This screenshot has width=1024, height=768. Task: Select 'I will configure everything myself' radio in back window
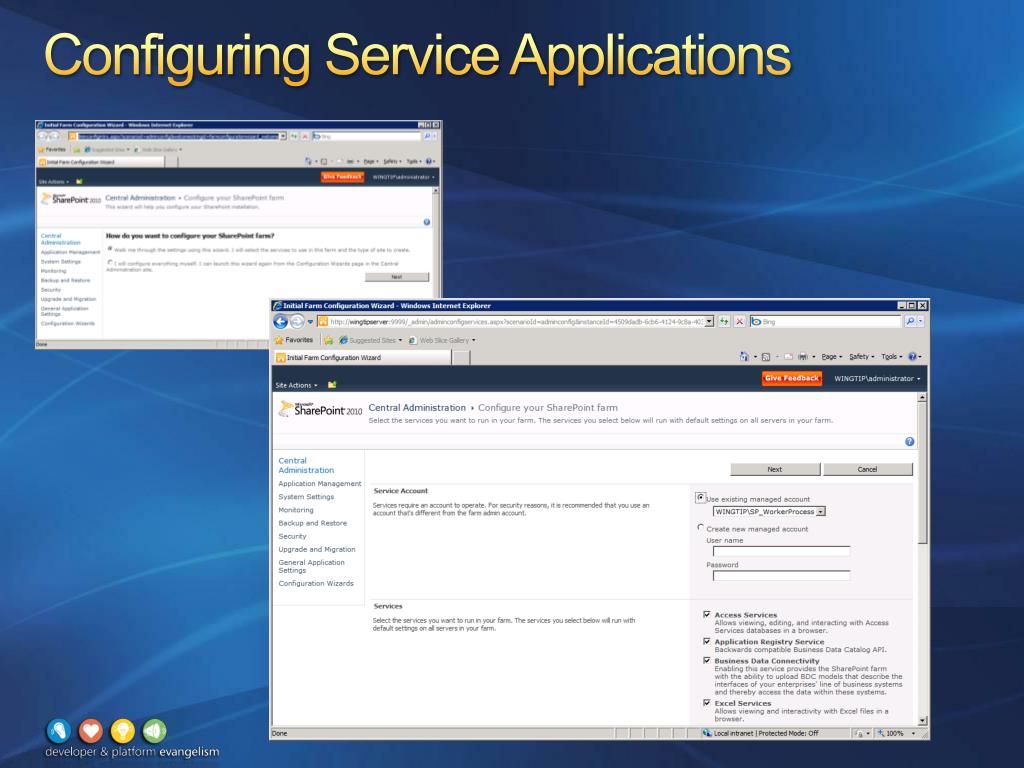pyautogui.click(x=110, y=263)
